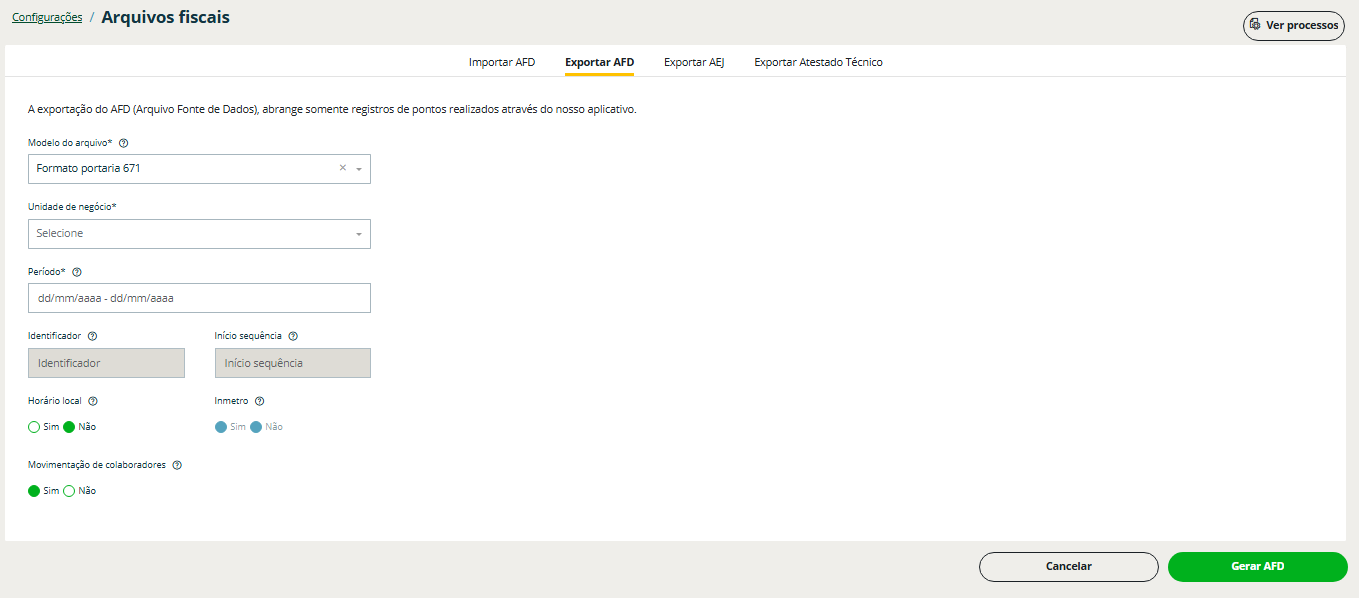The width and height of the screenshot is (1359, 598).
Task: Choose Não for Movimentação de colaboradores
Action: tap(70, 491)
